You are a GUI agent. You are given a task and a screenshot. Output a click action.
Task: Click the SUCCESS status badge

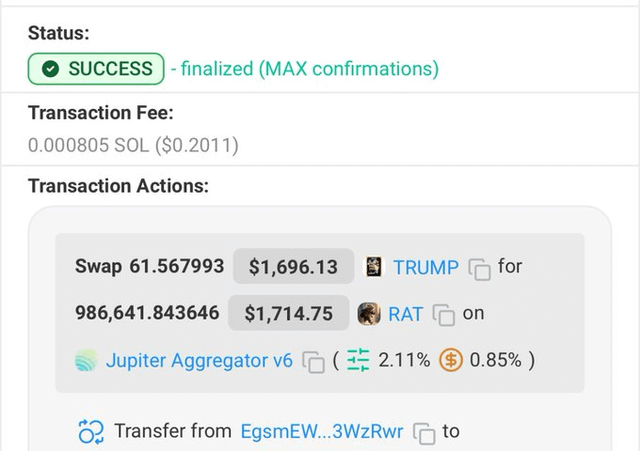96,69
